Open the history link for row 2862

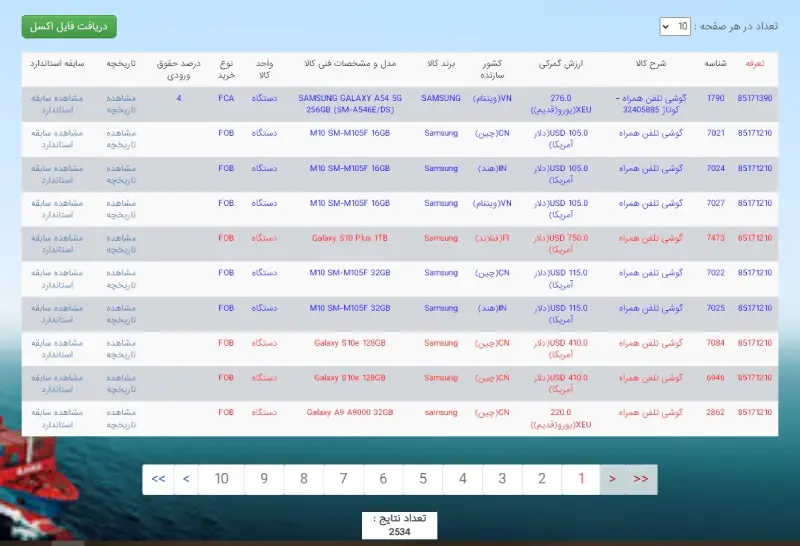(x=120, y=419)
